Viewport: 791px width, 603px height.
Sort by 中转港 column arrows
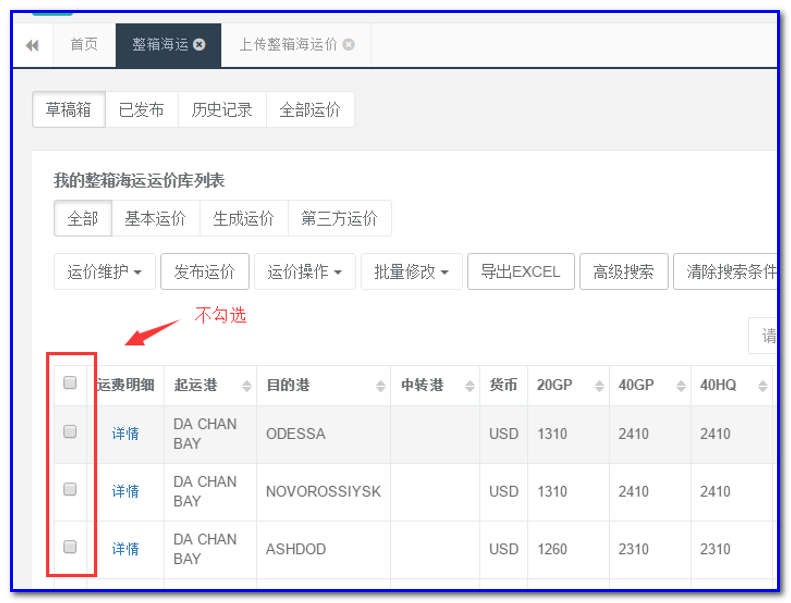pyautogui.click(x=469, y=386)
